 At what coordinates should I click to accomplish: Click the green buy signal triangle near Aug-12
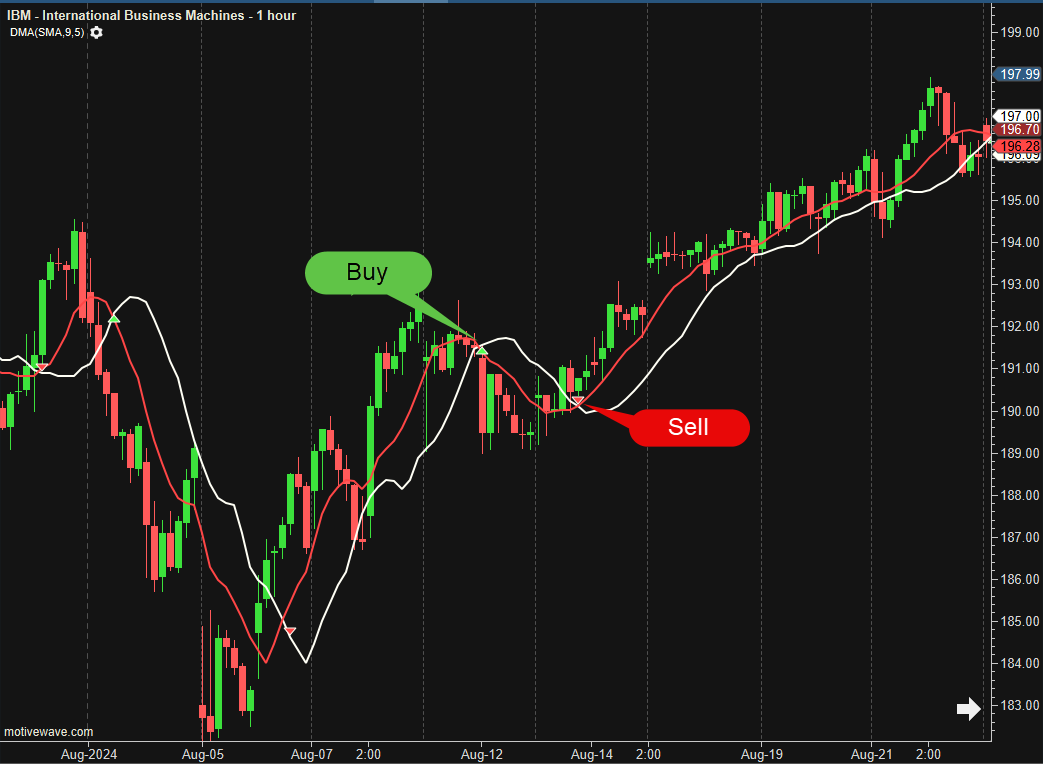tap(481, 349)
